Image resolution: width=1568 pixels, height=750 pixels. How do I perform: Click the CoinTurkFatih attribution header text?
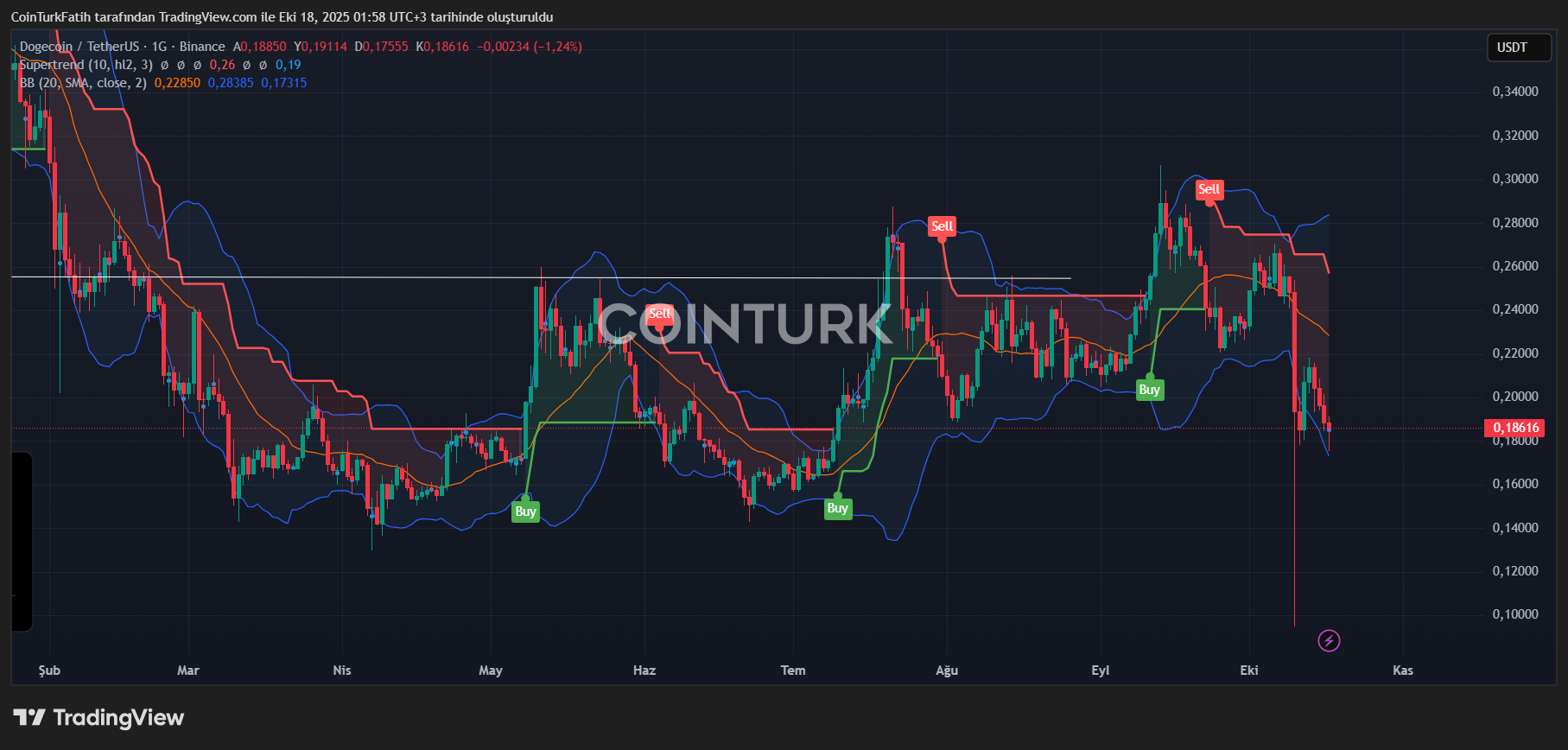tap(282, 17)
